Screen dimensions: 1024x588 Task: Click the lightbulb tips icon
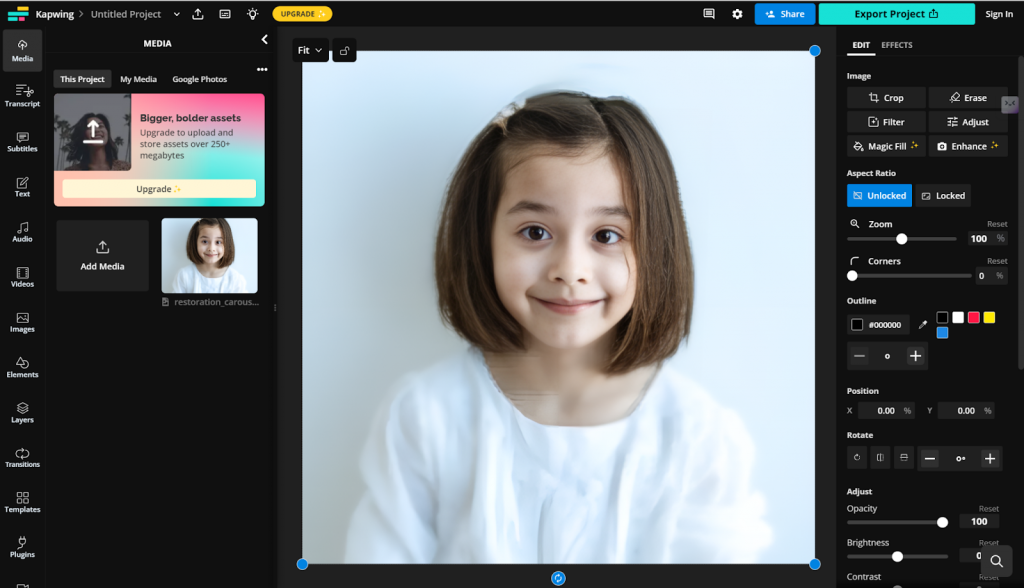253,14
